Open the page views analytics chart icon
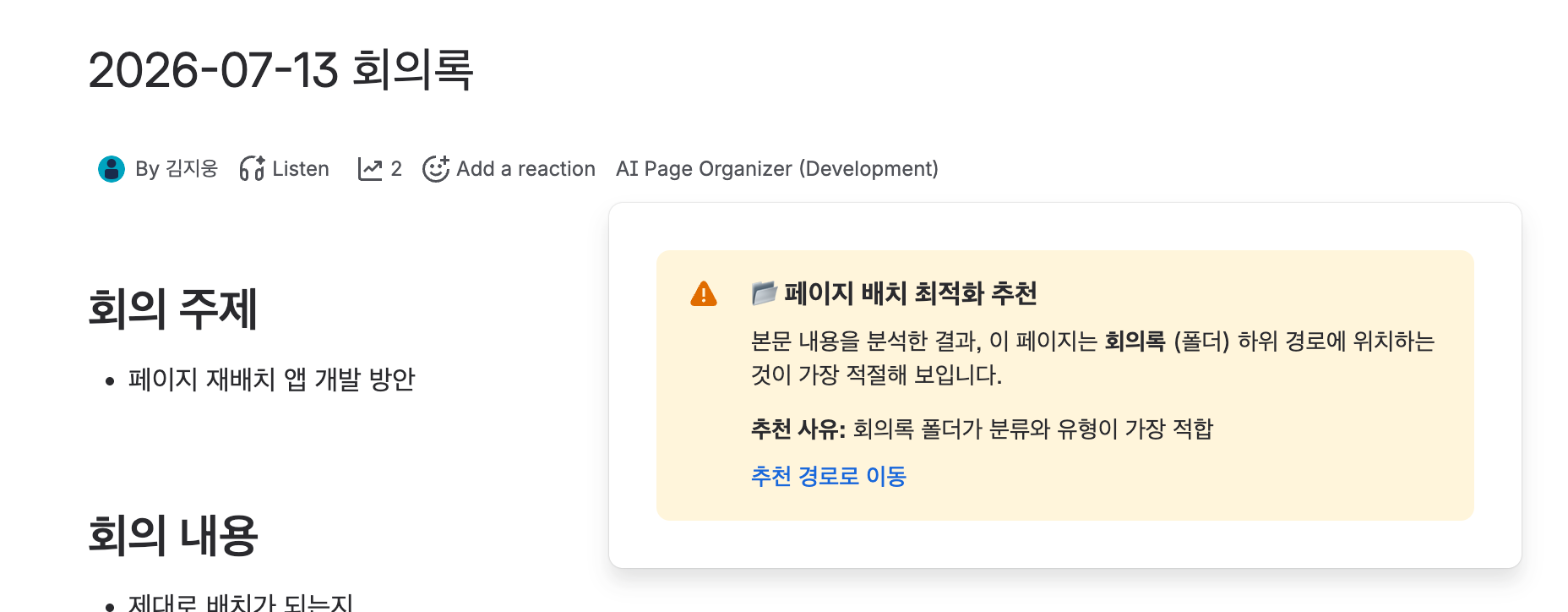This screenshot has height=612, width=1568. [370, 169]
